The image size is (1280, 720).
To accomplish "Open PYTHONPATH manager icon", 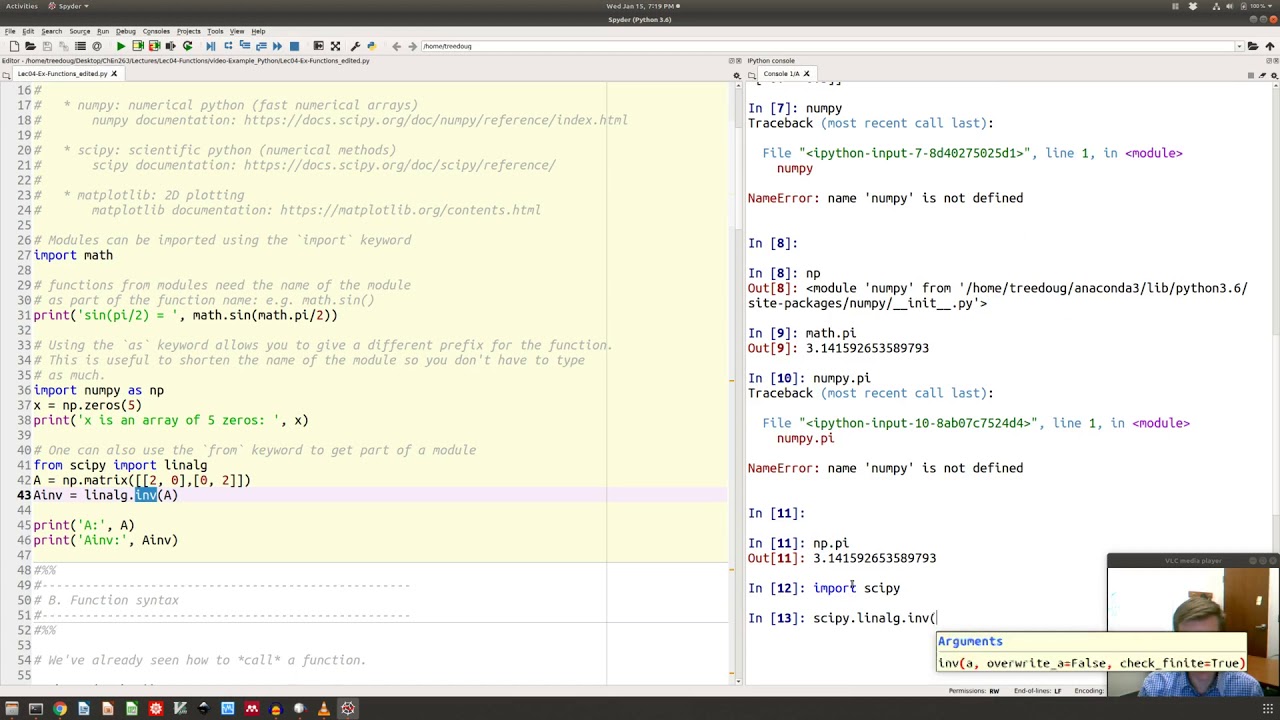I will pos(371,46).
